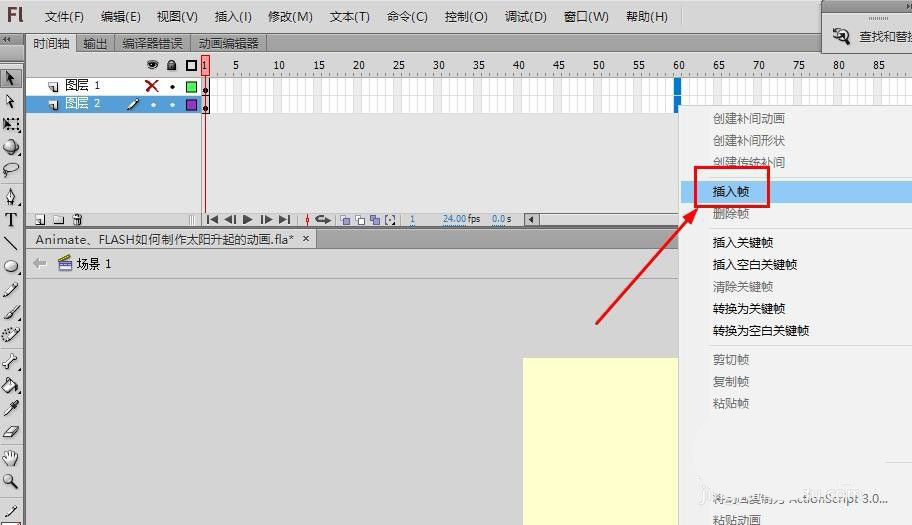The width and height of the screenshot is (912, 525).
Task: Toggle lock dot on 图层 1
Action: [172, 86]
